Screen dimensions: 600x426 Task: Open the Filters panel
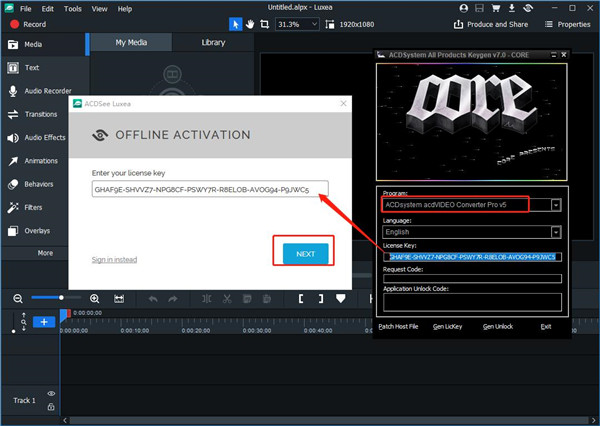coord(35,207)
